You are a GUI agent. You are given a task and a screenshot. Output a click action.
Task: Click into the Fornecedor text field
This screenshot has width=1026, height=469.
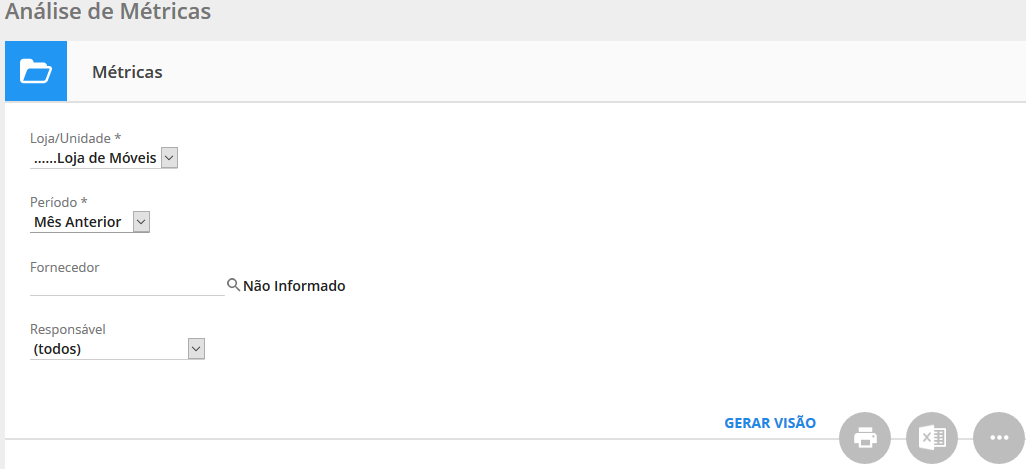pyautogui.click(x=127, y=285)
